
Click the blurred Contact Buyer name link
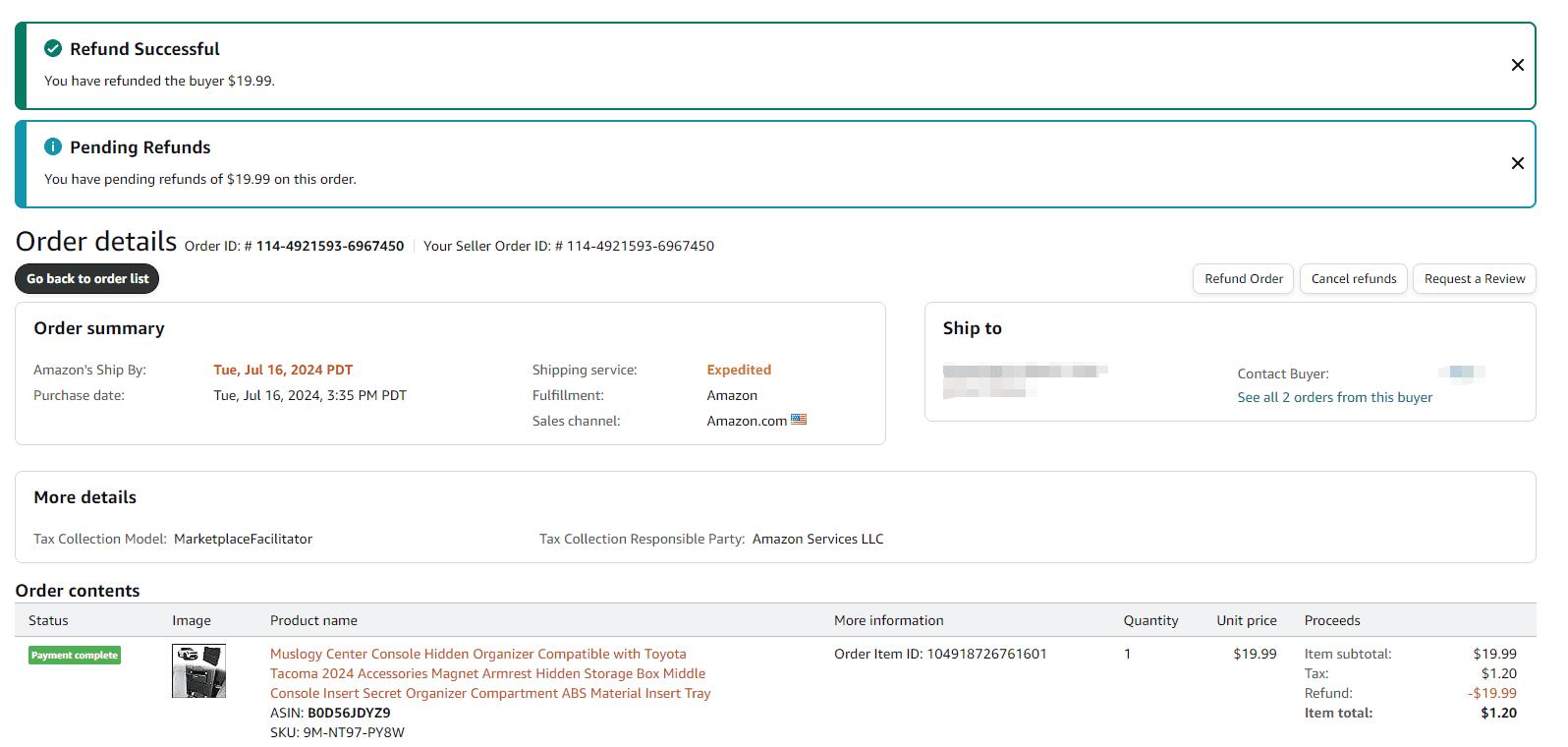point(1462,373)
